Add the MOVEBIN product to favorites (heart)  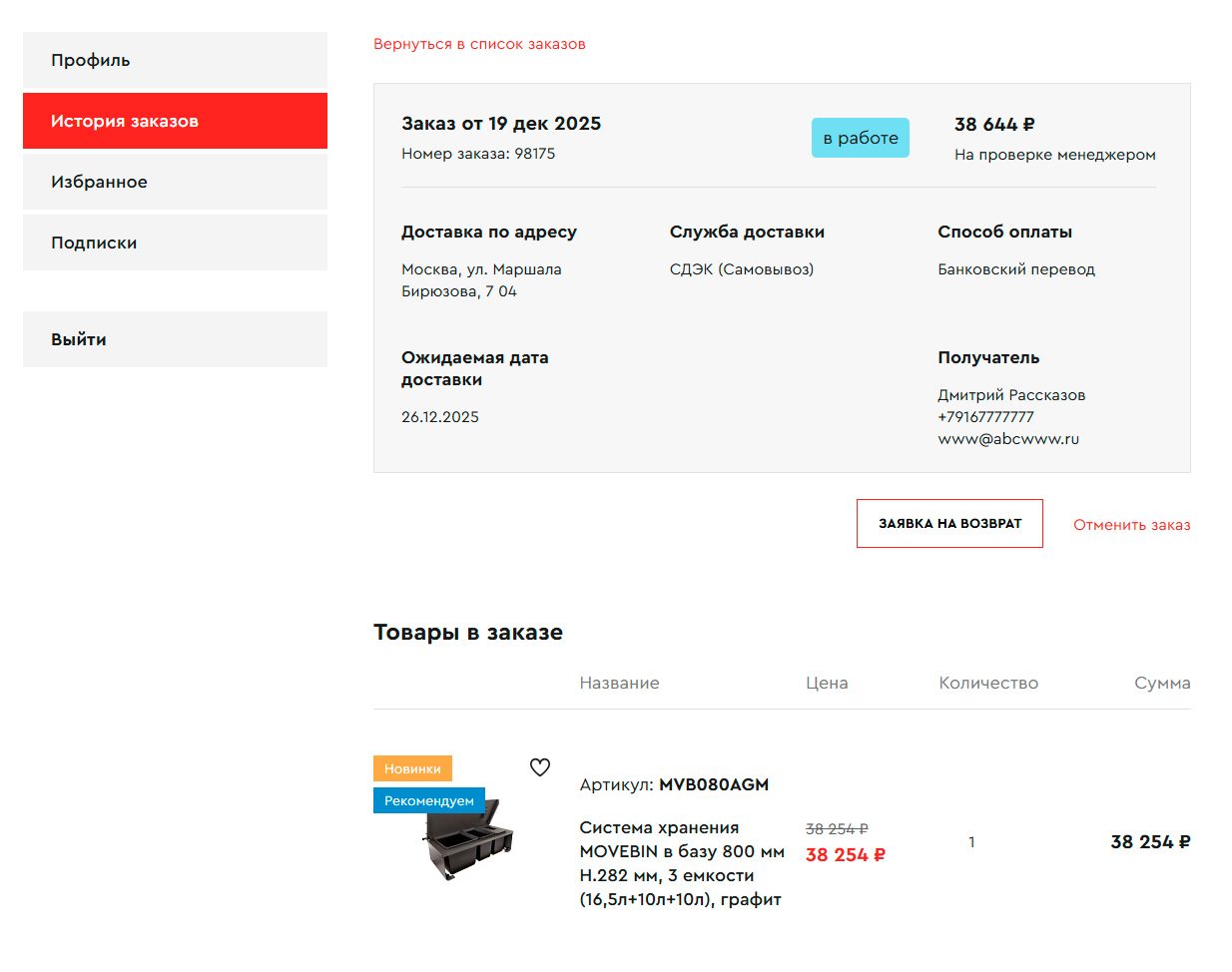click(540, 767)
